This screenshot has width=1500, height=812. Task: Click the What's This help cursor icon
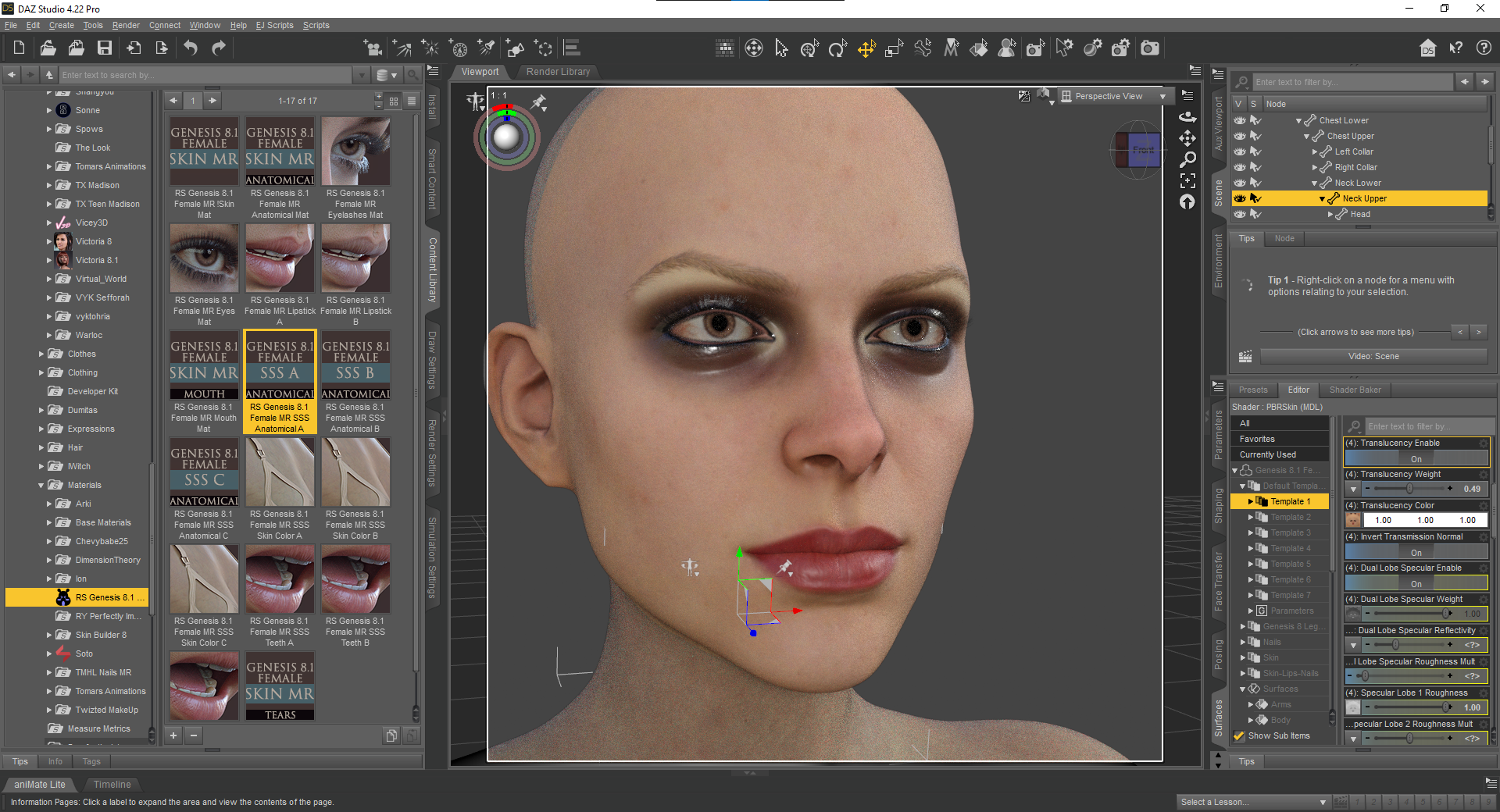coord(1455,48)
